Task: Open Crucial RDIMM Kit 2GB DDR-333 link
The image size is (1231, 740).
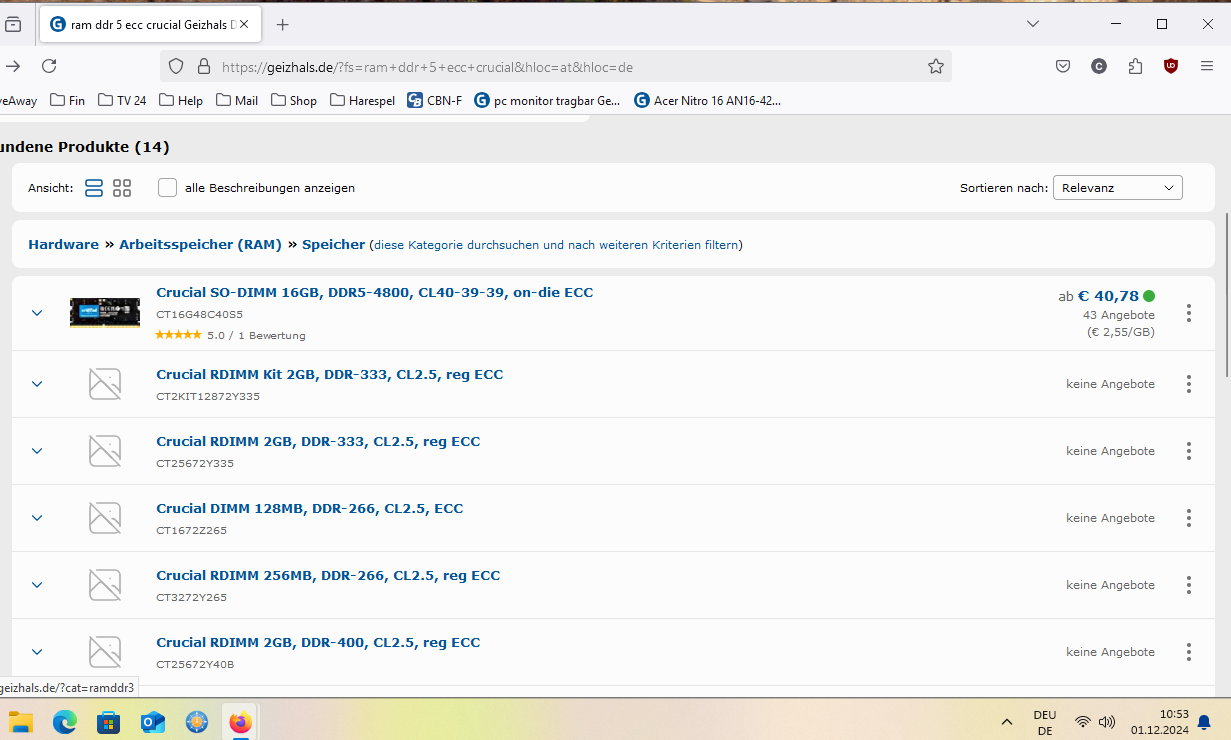Action: [x=330, y=375]
